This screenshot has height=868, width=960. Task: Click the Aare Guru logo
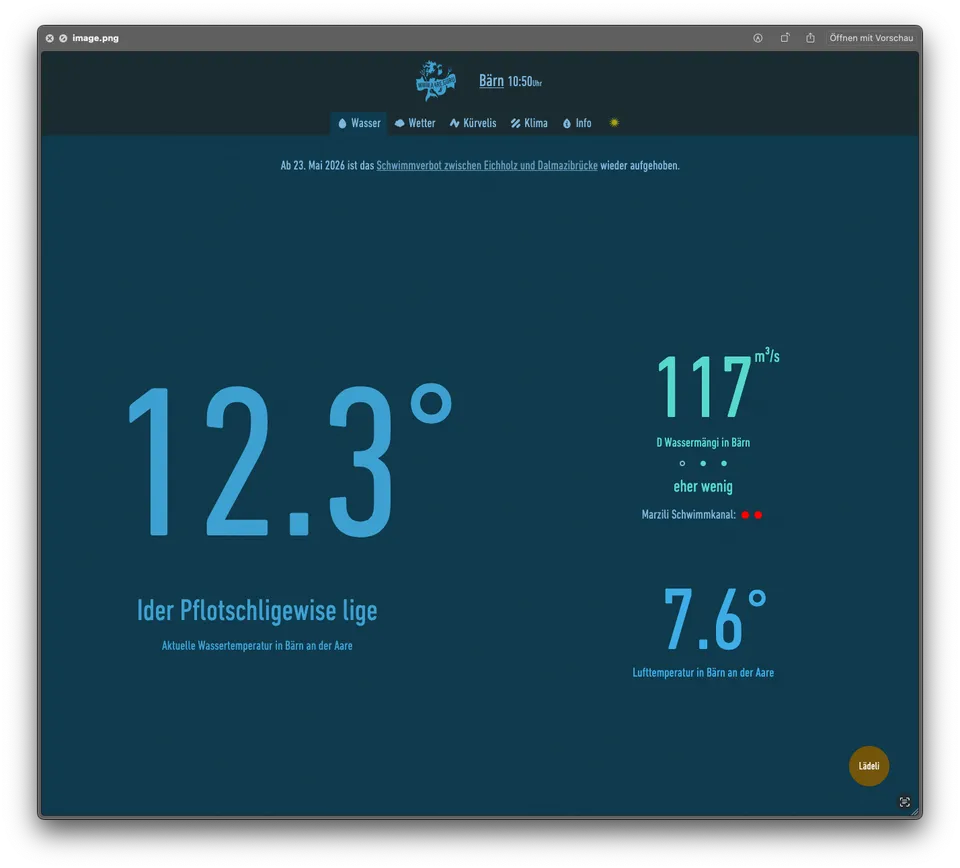click(x=435, y=81)
